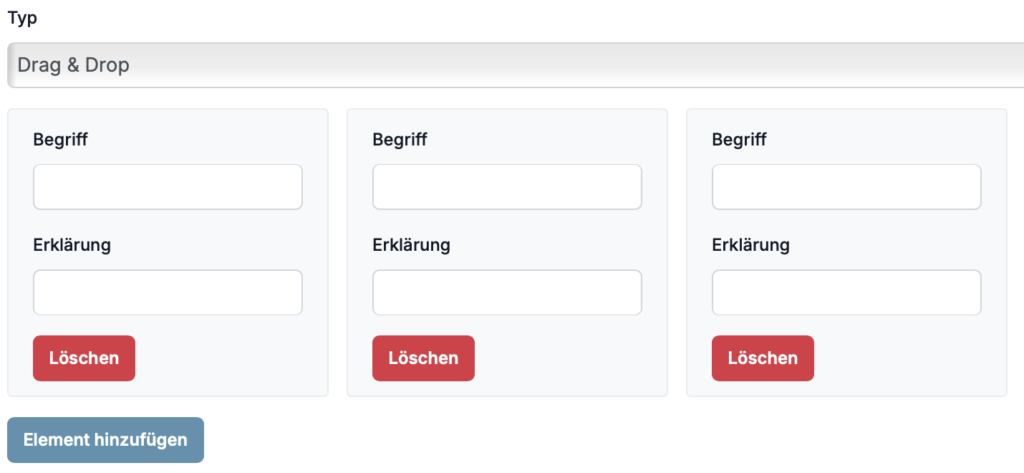Click the Begriff input in the first card
The height and width of the screenshot is (473, 1024).
tap(168, 187)
